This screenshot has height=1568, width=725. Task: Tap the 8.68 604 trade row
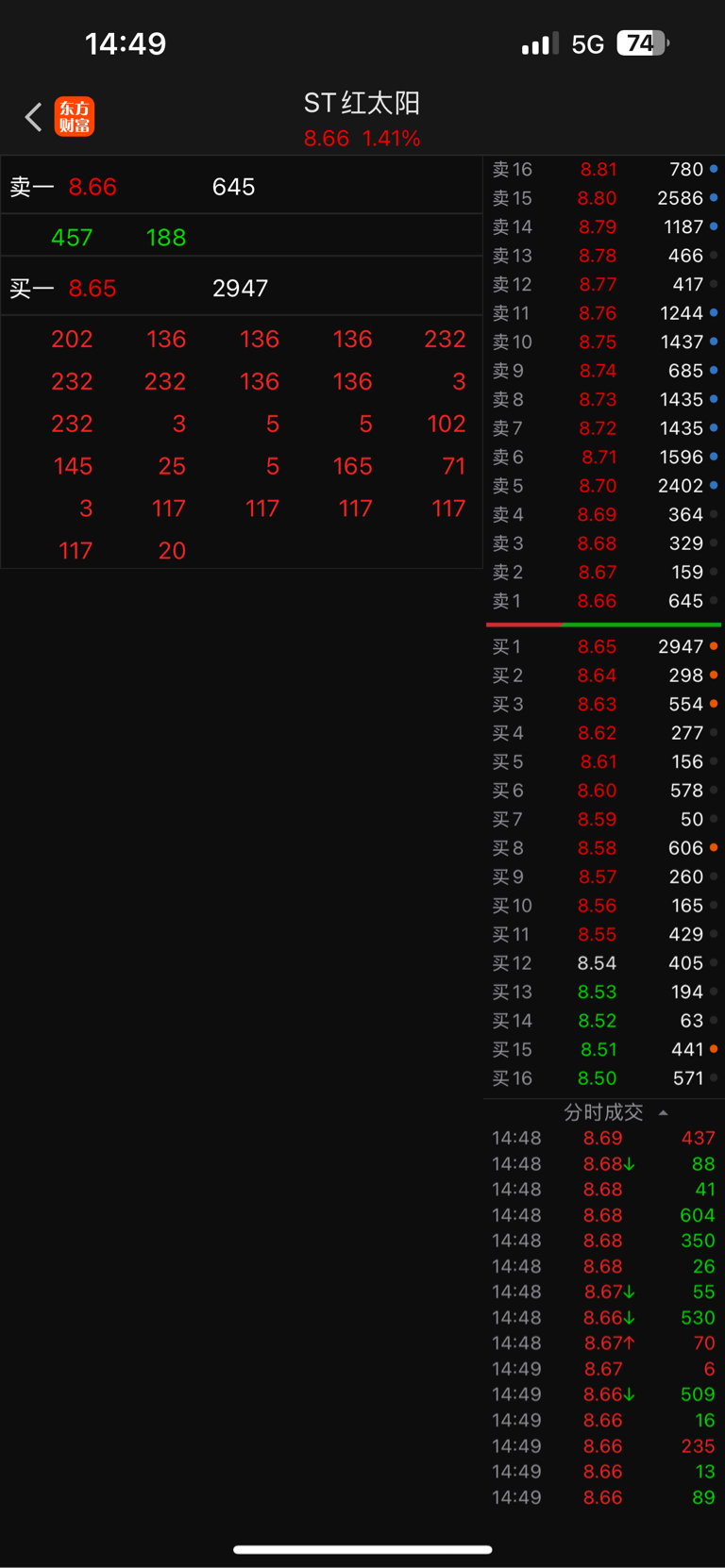604,1215
